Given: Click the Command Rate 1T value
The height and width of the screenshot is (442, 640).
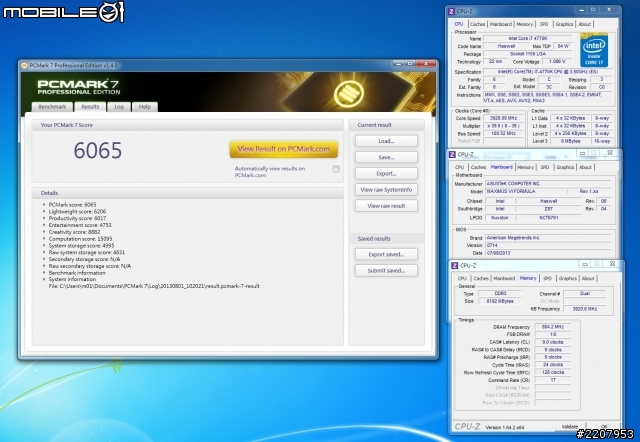Looking at the screenshot, I should click(552, 380).
